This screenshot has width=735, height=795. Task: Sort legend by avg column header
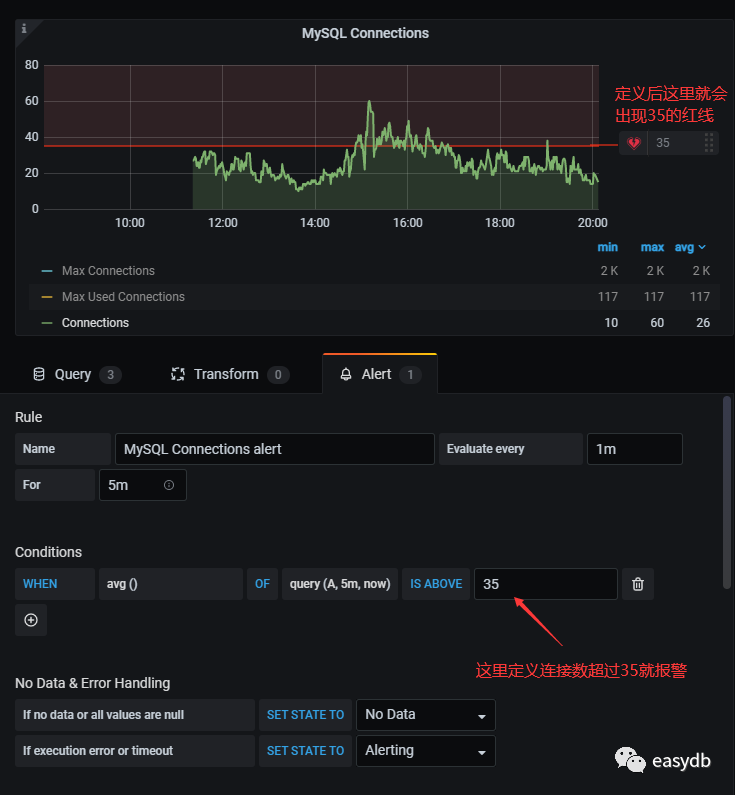coord(691,247)
